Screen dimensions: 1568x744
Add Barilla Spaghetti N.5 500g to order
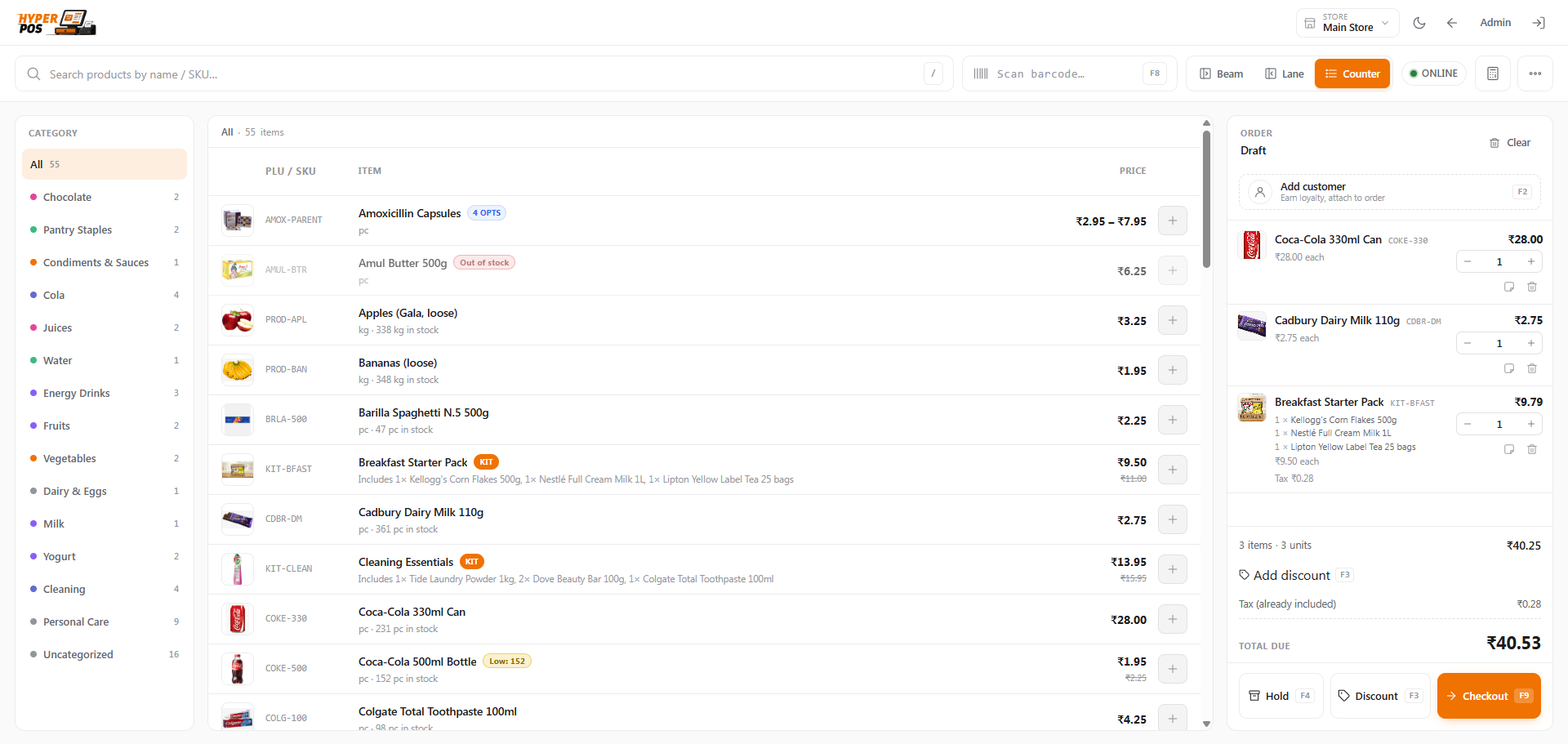pyautogui.click(x=1173, y=420)
